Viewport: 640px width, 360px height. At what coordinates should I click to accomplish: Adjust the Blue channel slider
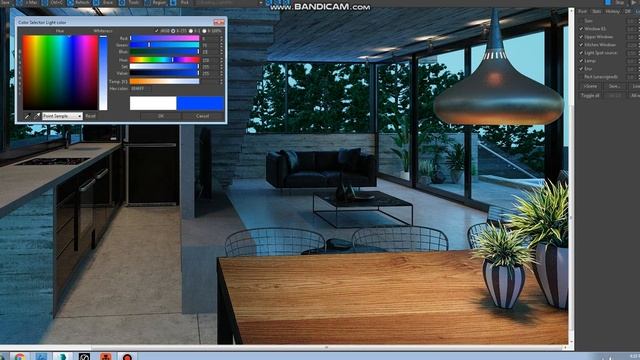pyautogui.click(x=164, y=52)
